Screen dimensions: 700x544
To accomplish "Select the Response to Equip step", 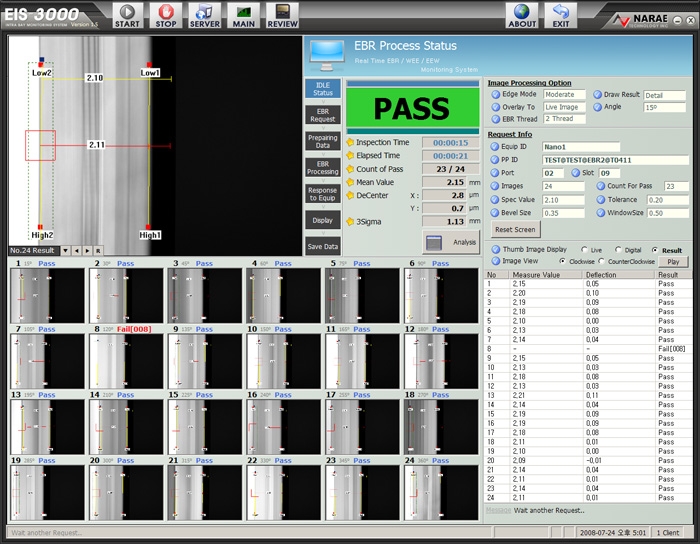I will (323, 194).
